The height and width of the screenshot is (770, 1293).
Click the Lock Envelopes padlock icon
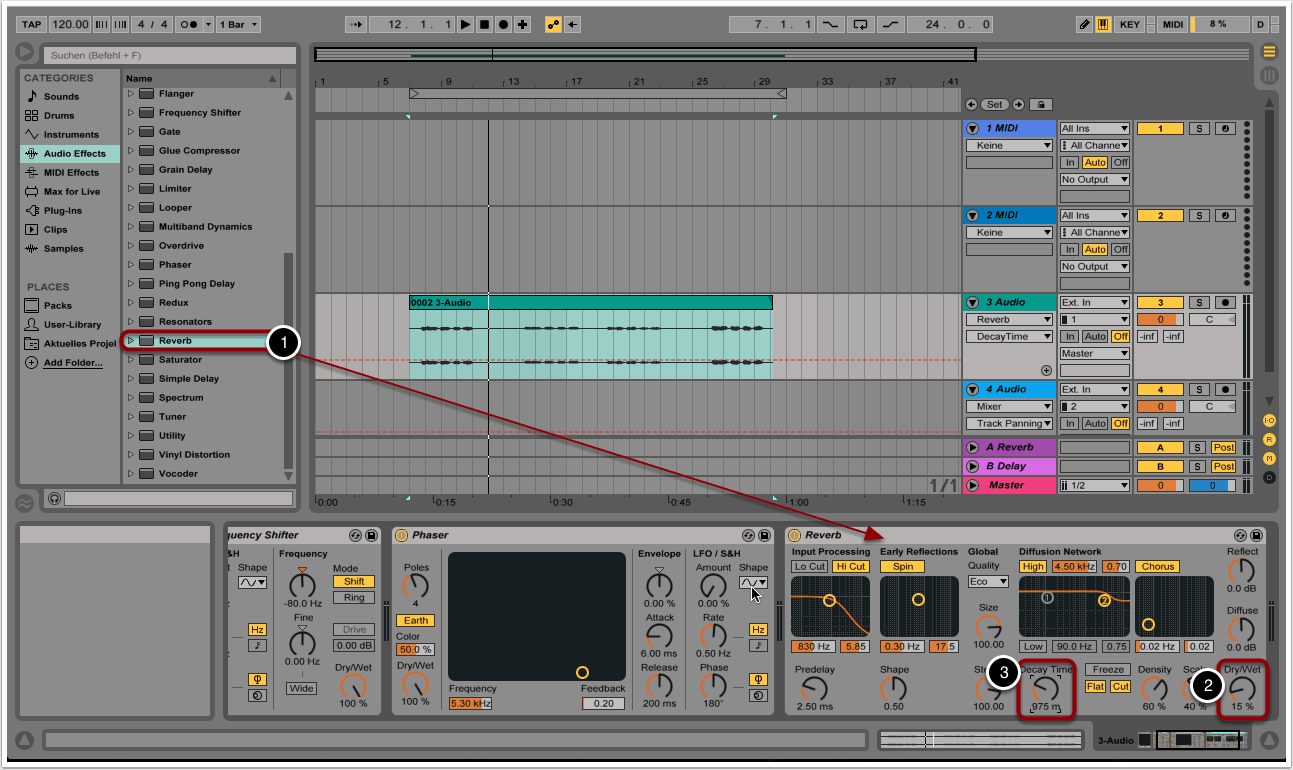click(x=1041, y=104)
